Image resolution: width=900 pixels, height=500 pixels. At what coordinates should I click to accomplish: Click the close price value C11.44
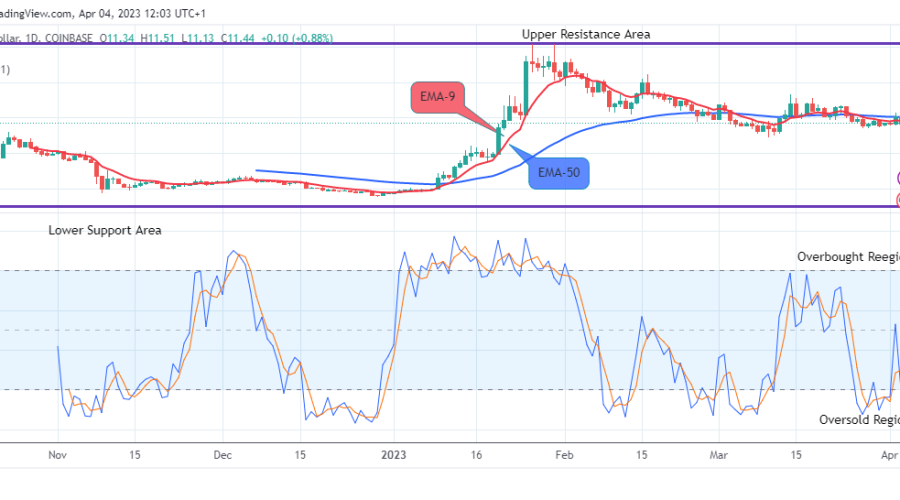(238, 38)
